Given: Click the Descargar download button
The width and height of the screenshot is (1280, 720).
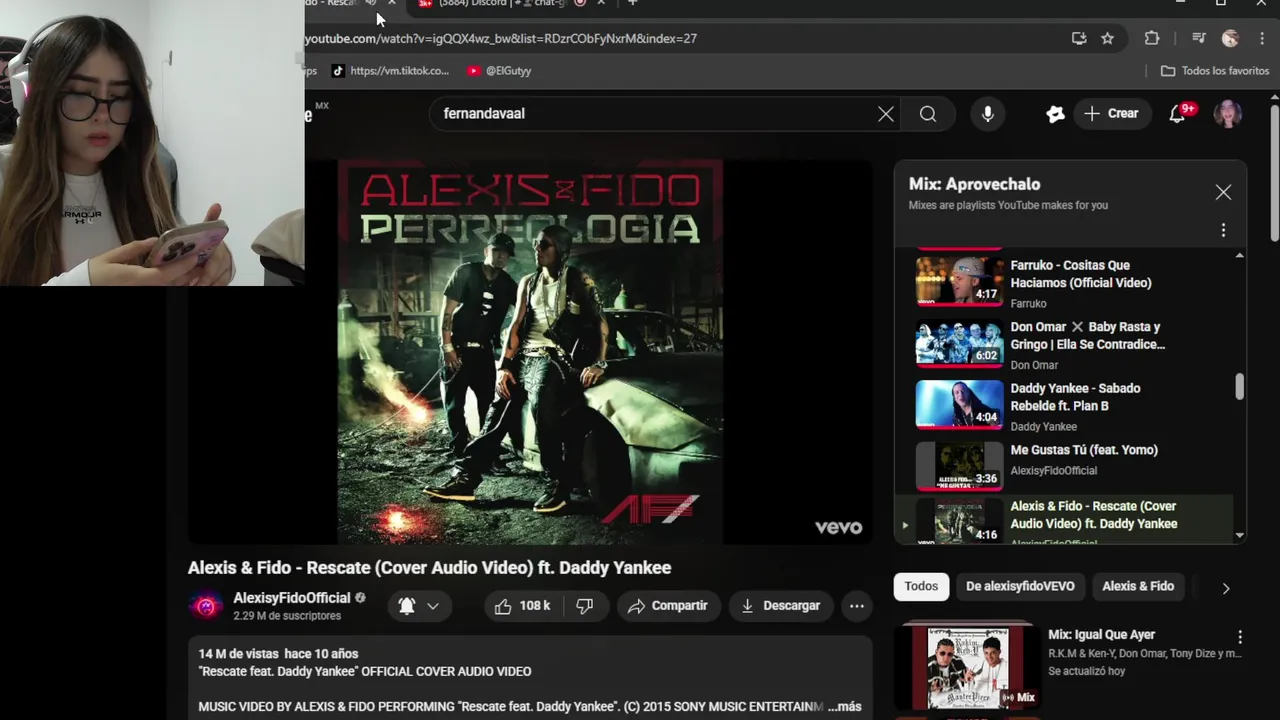Looking at the screenshot, I should pyautogui.click(x=780, y=606).
